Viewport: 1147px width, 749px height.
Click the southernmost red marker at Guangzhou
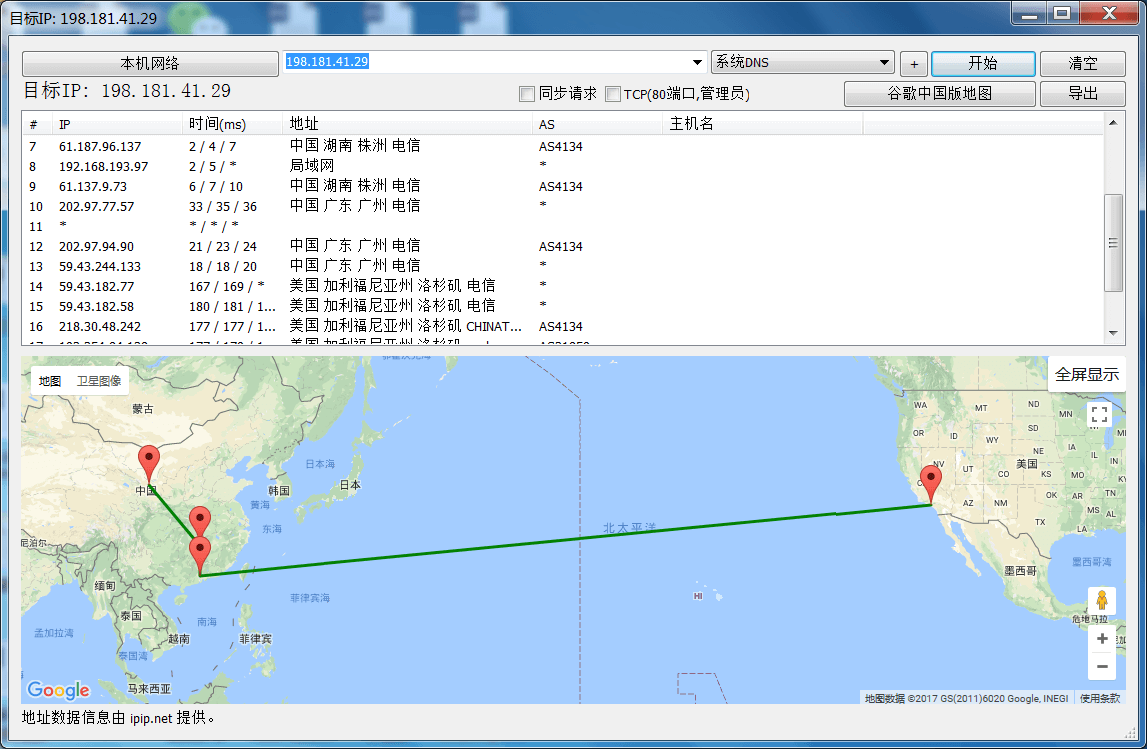click(x=200, y=554)
